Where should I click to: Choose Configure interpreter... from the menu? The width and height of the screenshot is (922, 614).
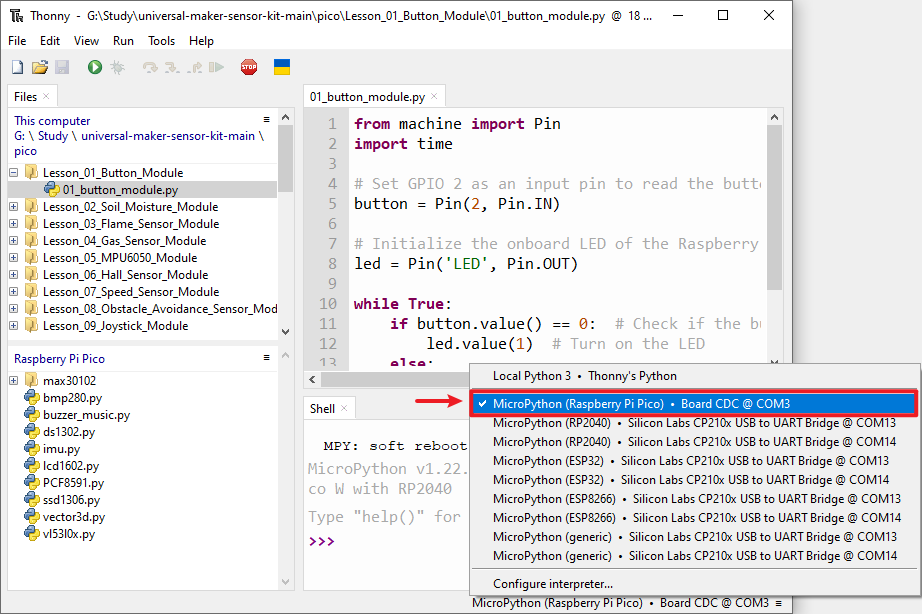pos(694,584)
